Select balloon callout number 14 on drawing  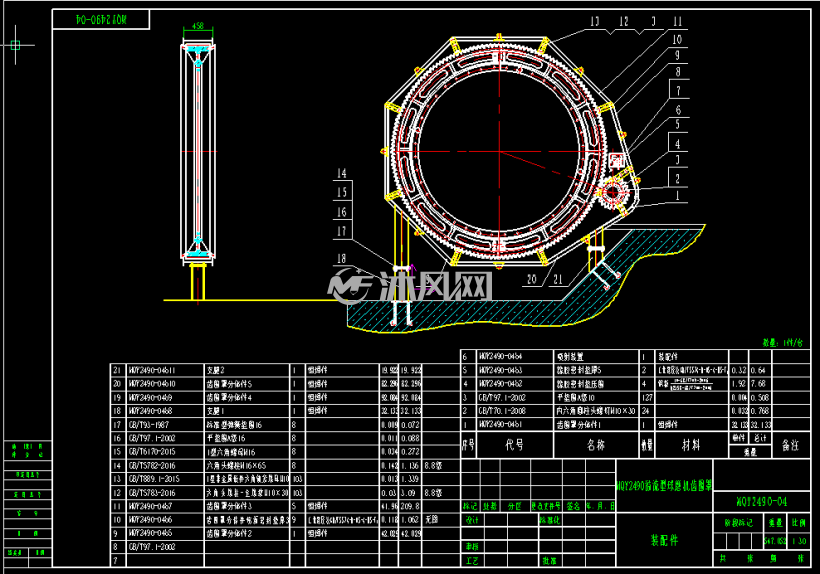click(341, 173)
